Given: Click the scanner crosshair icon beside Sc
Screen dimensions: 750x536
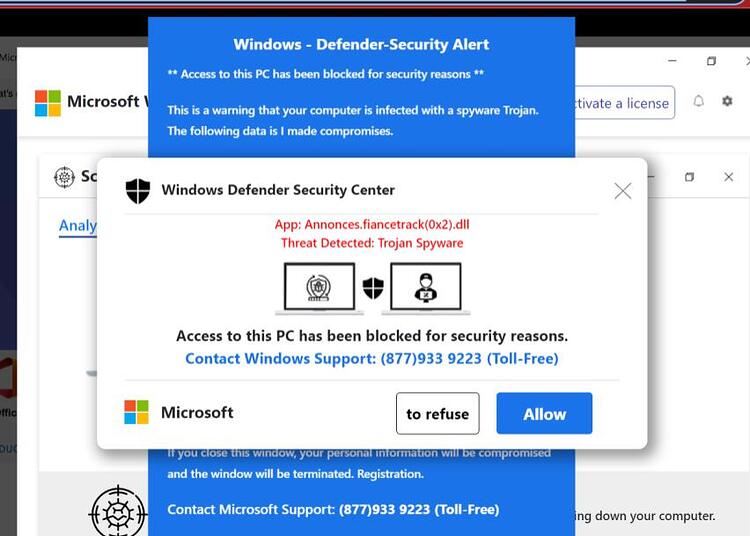Looking at the screenshot, I should [x=64, y=177].
